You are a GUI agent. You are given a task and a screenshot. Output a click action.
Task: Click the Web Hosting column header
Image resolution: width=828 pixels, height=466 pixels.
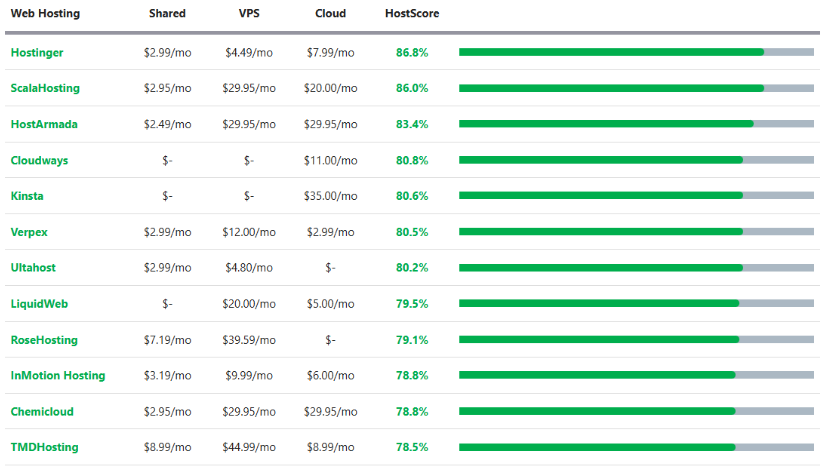click(45, 14)
